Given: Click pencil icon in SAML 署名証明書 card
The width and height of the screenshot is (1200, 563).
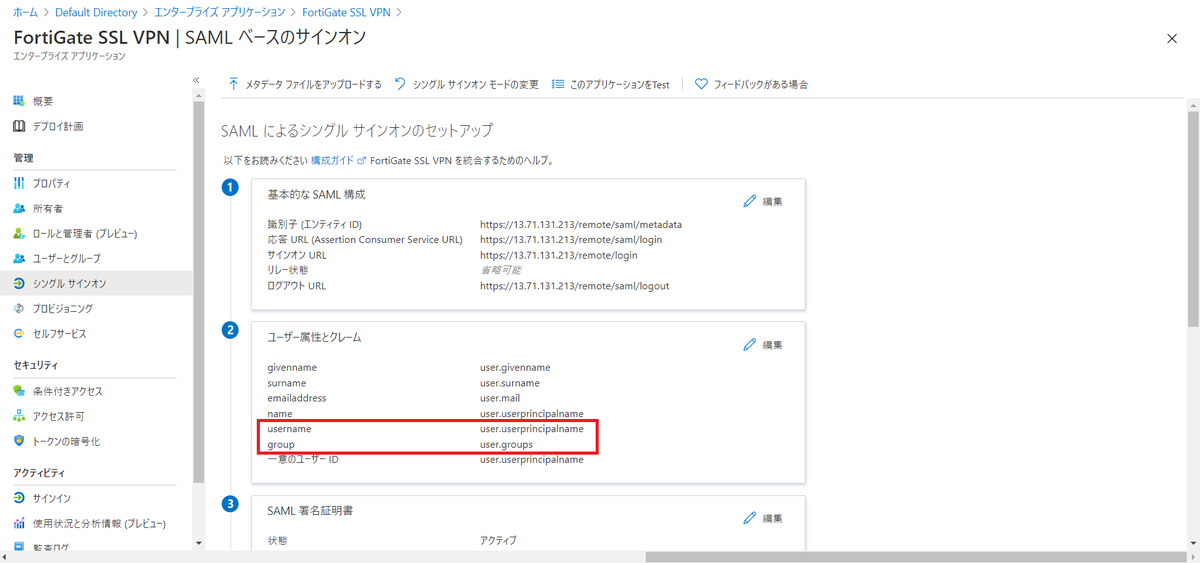Looking at the screenshot, I should pyautogui.click(x=750, y=518).
